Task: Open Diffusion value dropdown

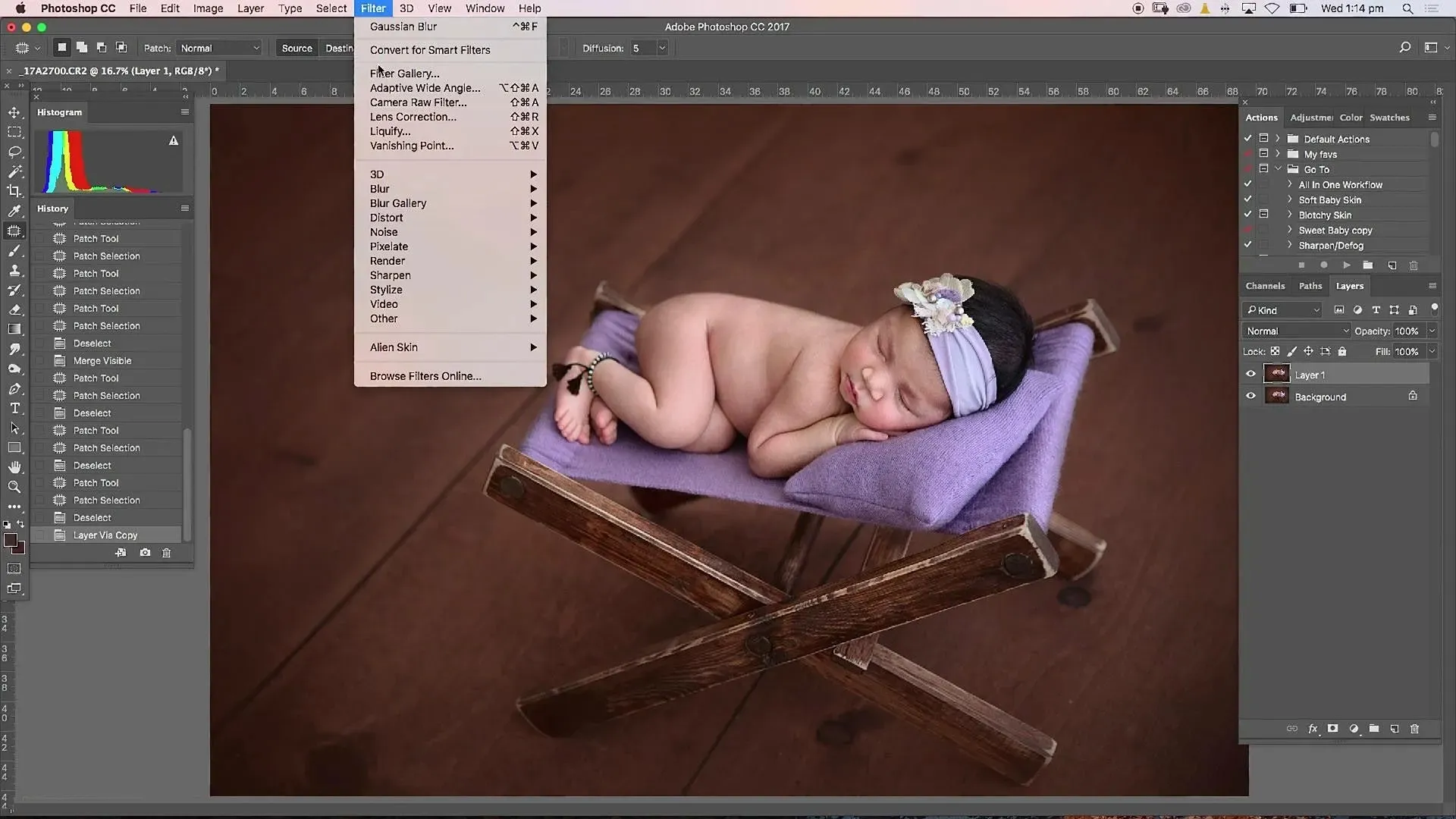Action: click(x=662, y=48)
